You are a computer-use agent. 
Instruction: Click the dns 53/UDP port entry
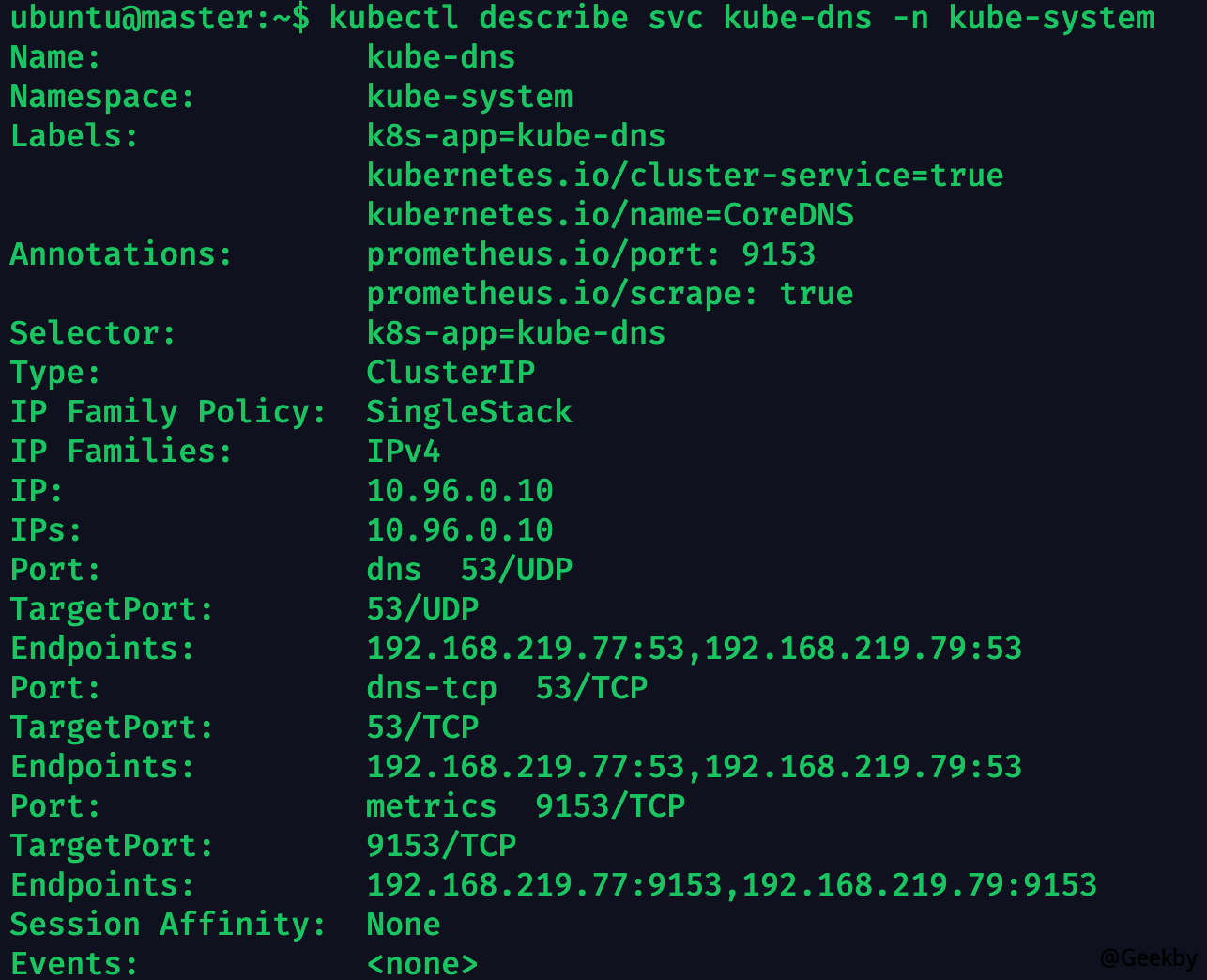pyautogui.click(x=469, y=570)
